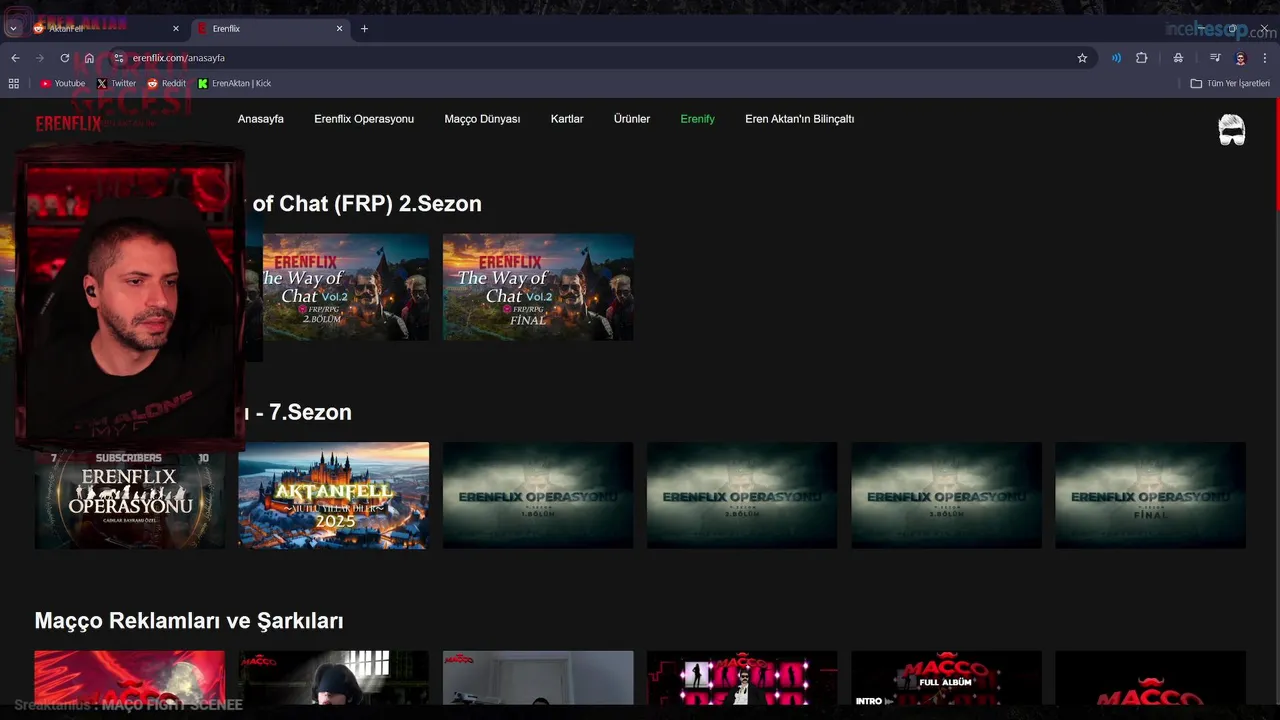Close the Erenflix tab
The width and height of the screenshot is (1280, 720).
[x=339, y=29]
